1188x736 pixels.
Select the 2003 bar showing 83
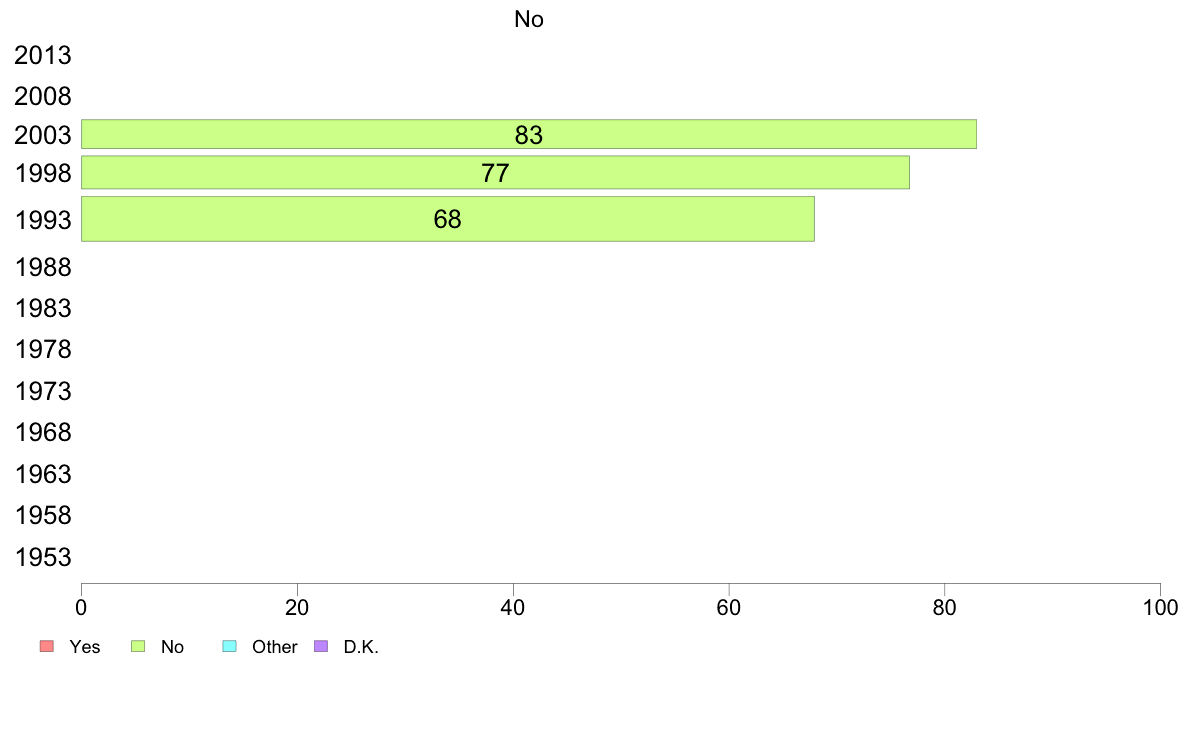[x=529, y=134]
